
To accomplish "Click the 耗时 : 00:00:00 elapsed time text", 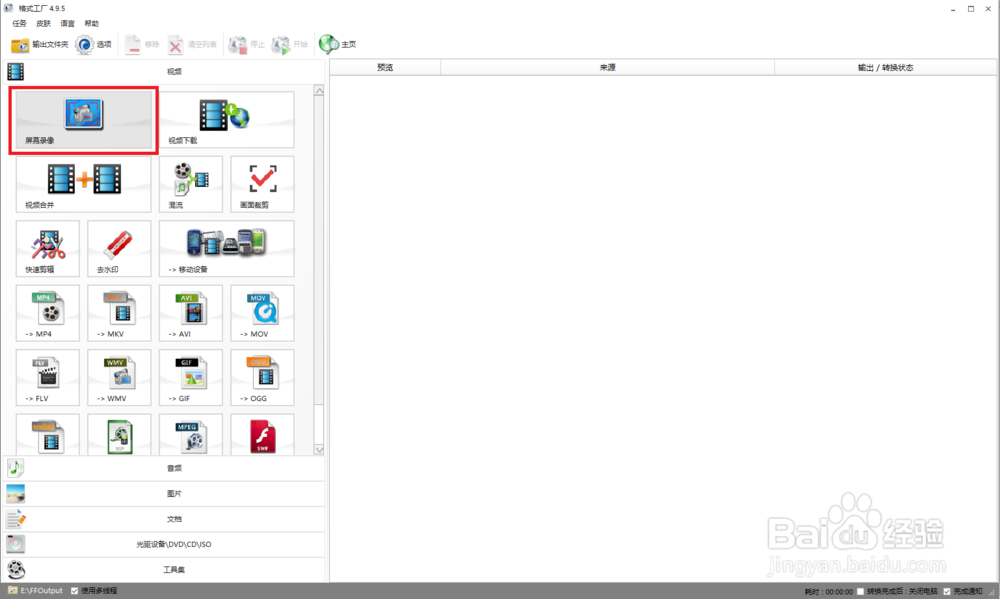I will coord(828,592).
